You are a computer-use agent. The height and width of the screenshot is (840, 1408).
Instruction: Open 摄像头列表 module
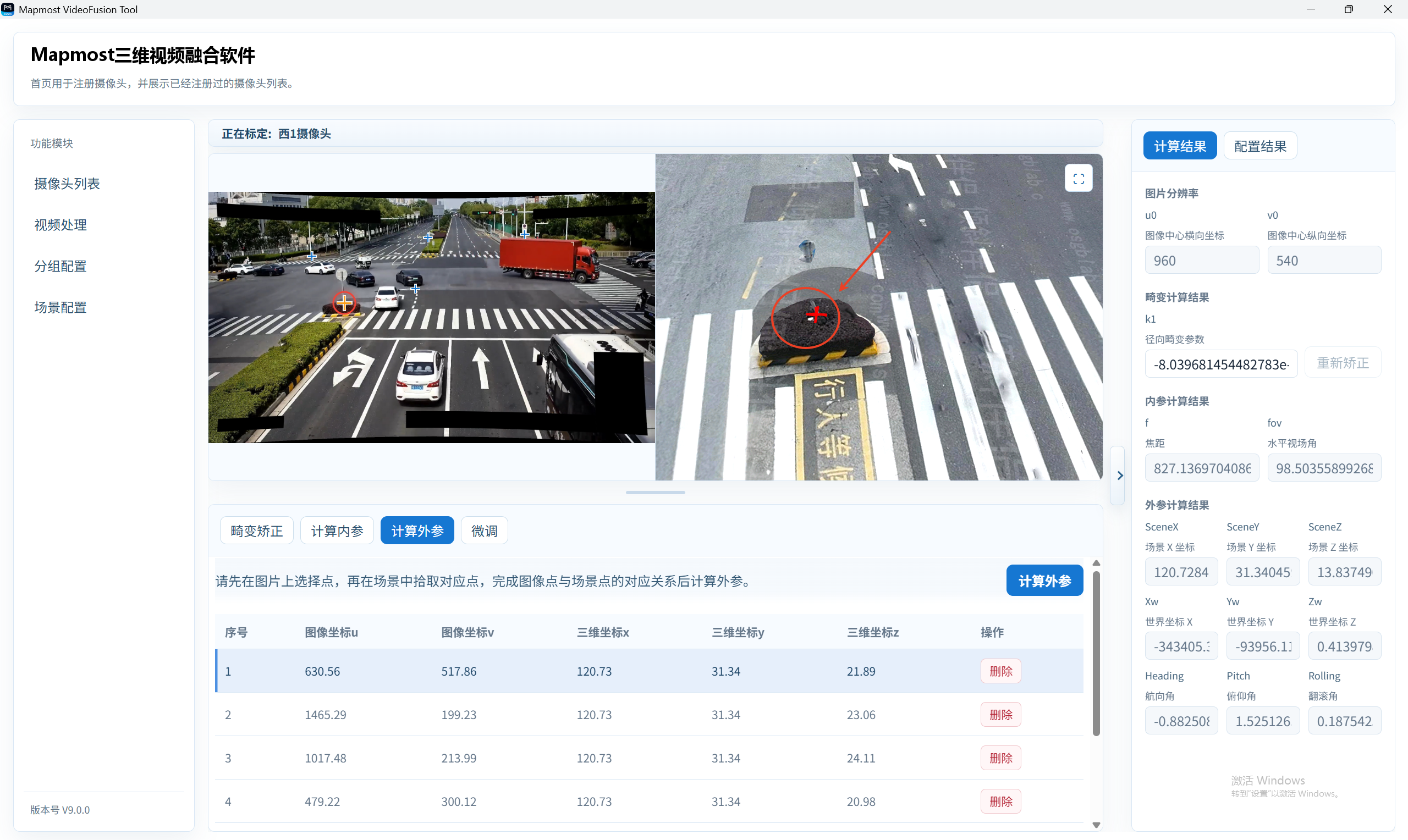tap(67, 184)
